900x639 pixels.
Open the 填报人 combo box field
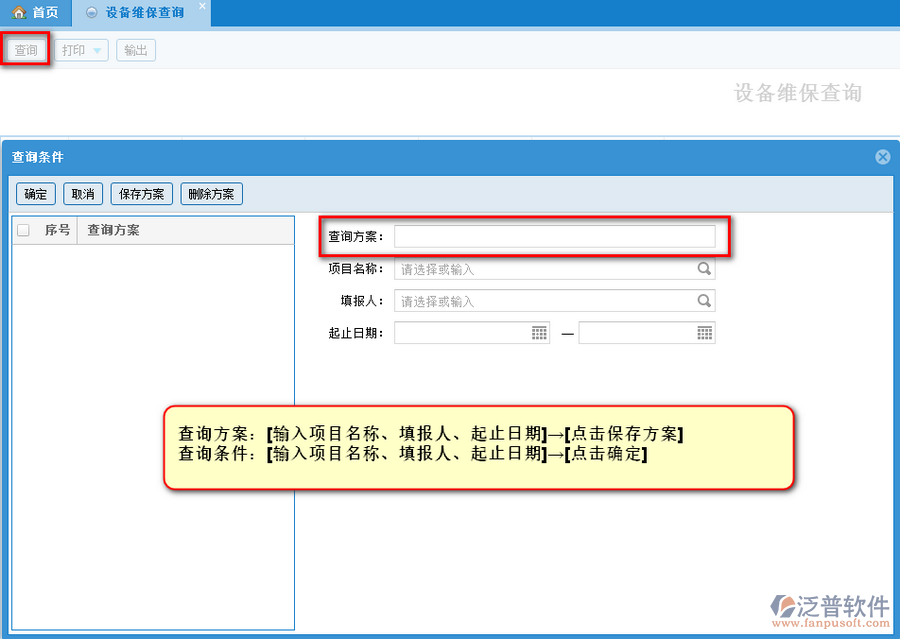click(545, 301)
